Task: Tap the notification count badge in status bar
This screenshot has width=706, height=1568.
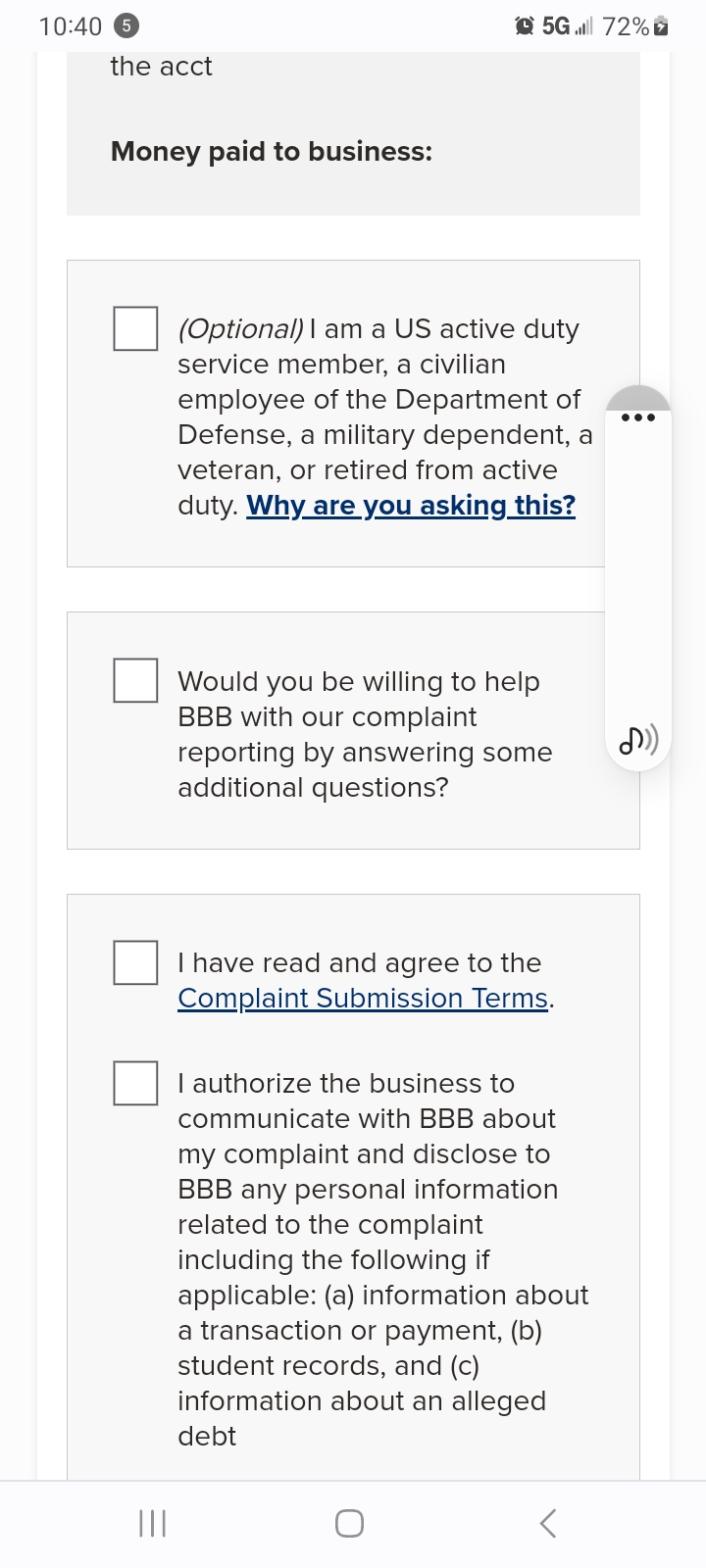Action: point(126,26)
